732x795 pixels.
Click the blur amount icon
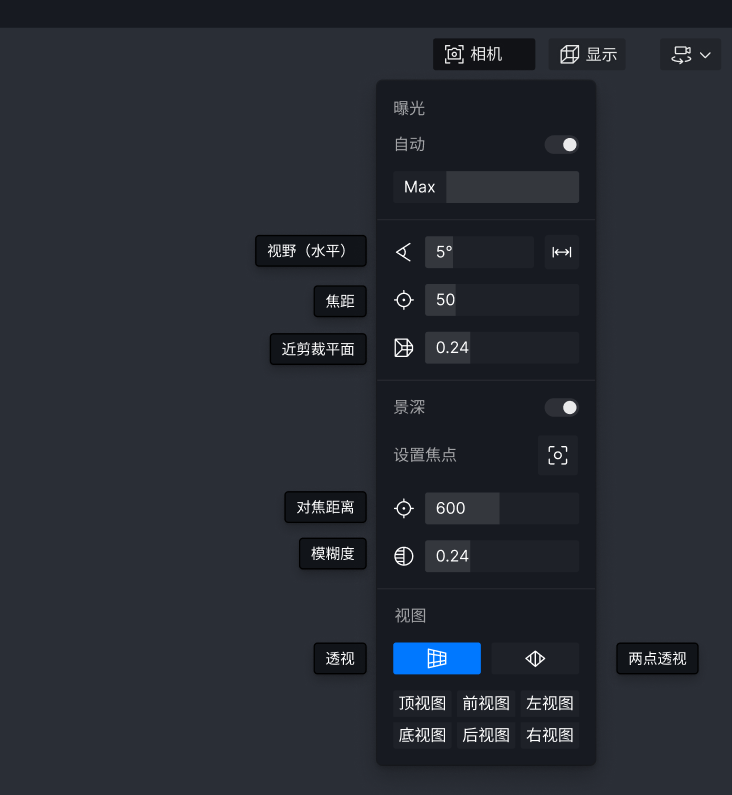tap(404, 556)
